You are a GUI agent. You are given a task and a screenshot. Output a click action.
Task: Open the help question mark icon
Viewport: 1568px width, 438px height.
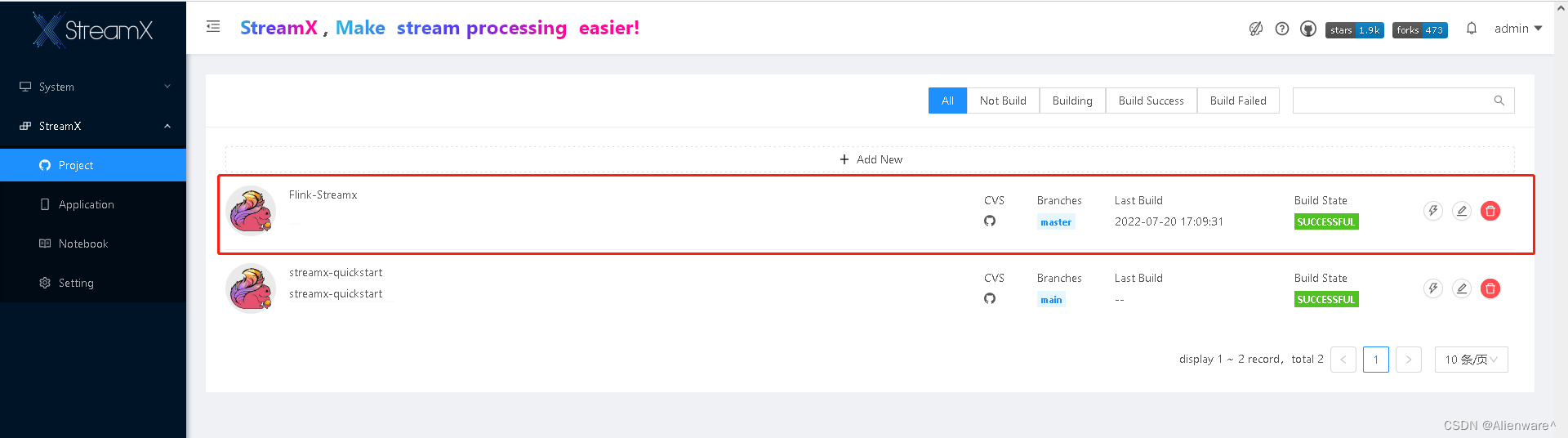coord(1282,29)
